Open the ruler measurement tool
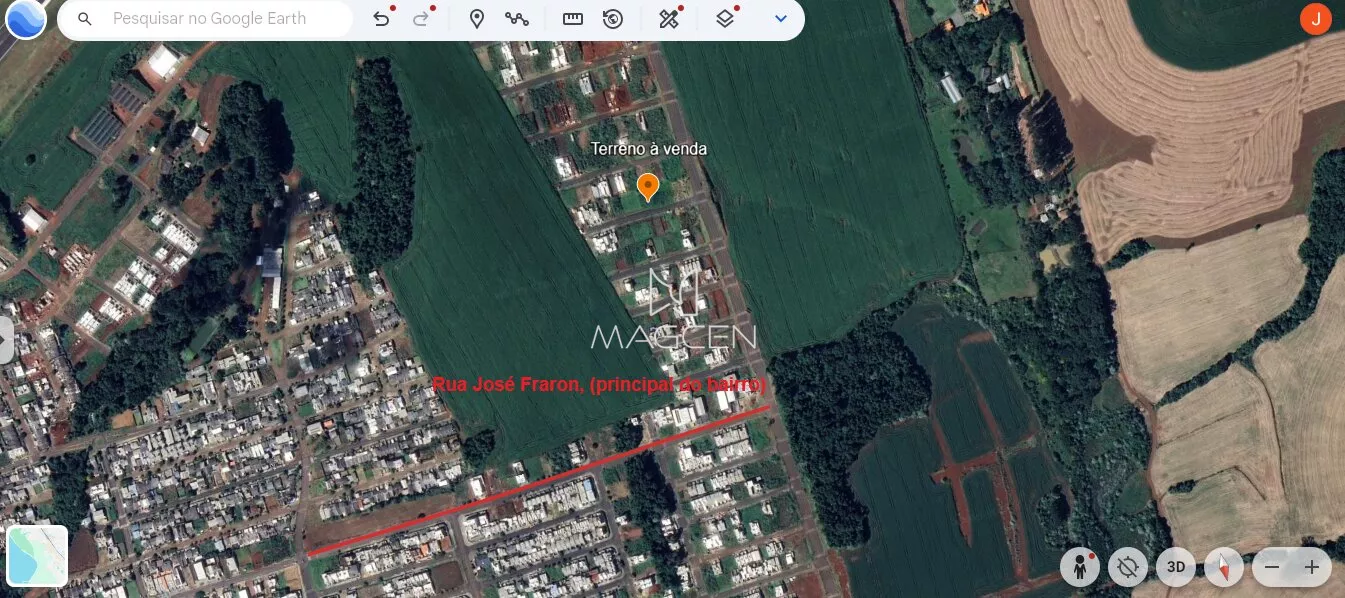The width and height of the screenshot is (1345, 598). click(x=572, y=19)
